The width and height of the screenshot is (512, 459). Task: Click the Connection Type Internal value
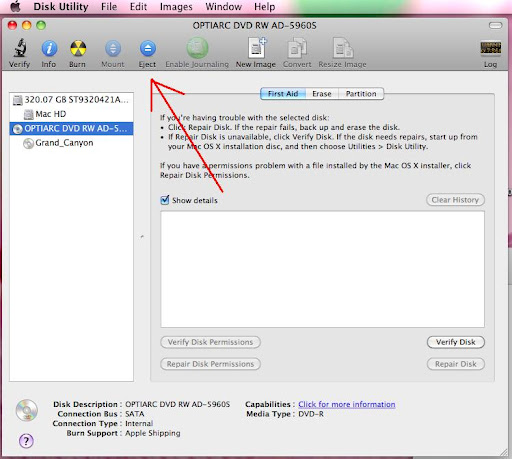pos(139,424)
